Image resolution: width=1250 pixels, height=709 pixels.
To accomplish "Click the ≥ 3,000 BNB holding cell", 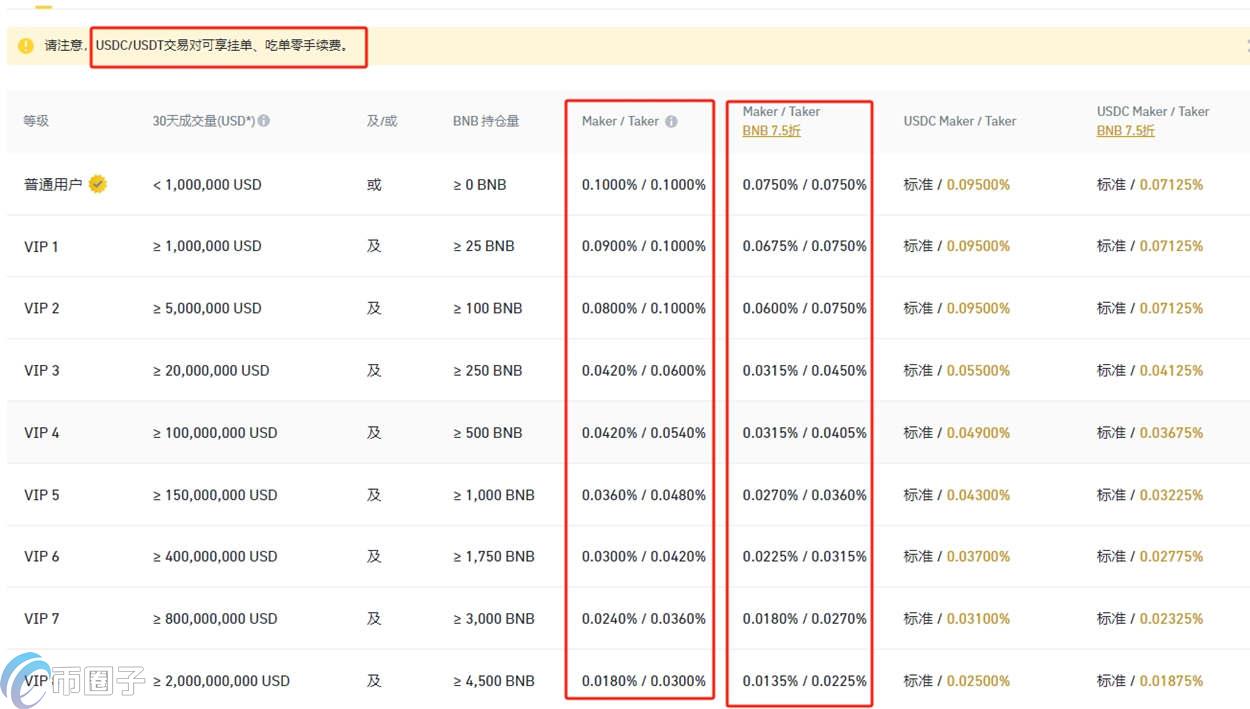I will click(x=493, y=618).
